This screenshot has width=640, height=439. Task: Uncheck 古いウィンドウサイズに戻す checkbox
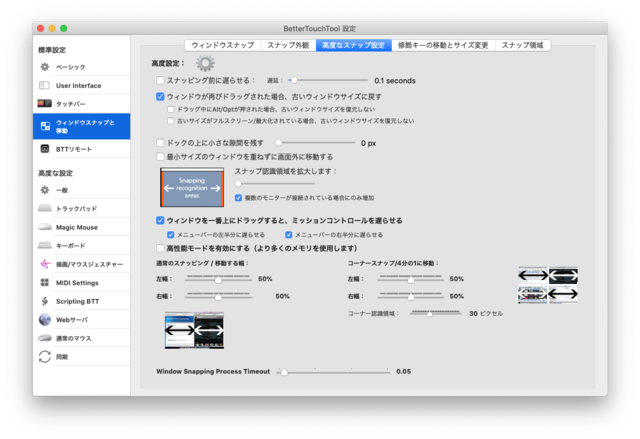click(x=160, y=97)
